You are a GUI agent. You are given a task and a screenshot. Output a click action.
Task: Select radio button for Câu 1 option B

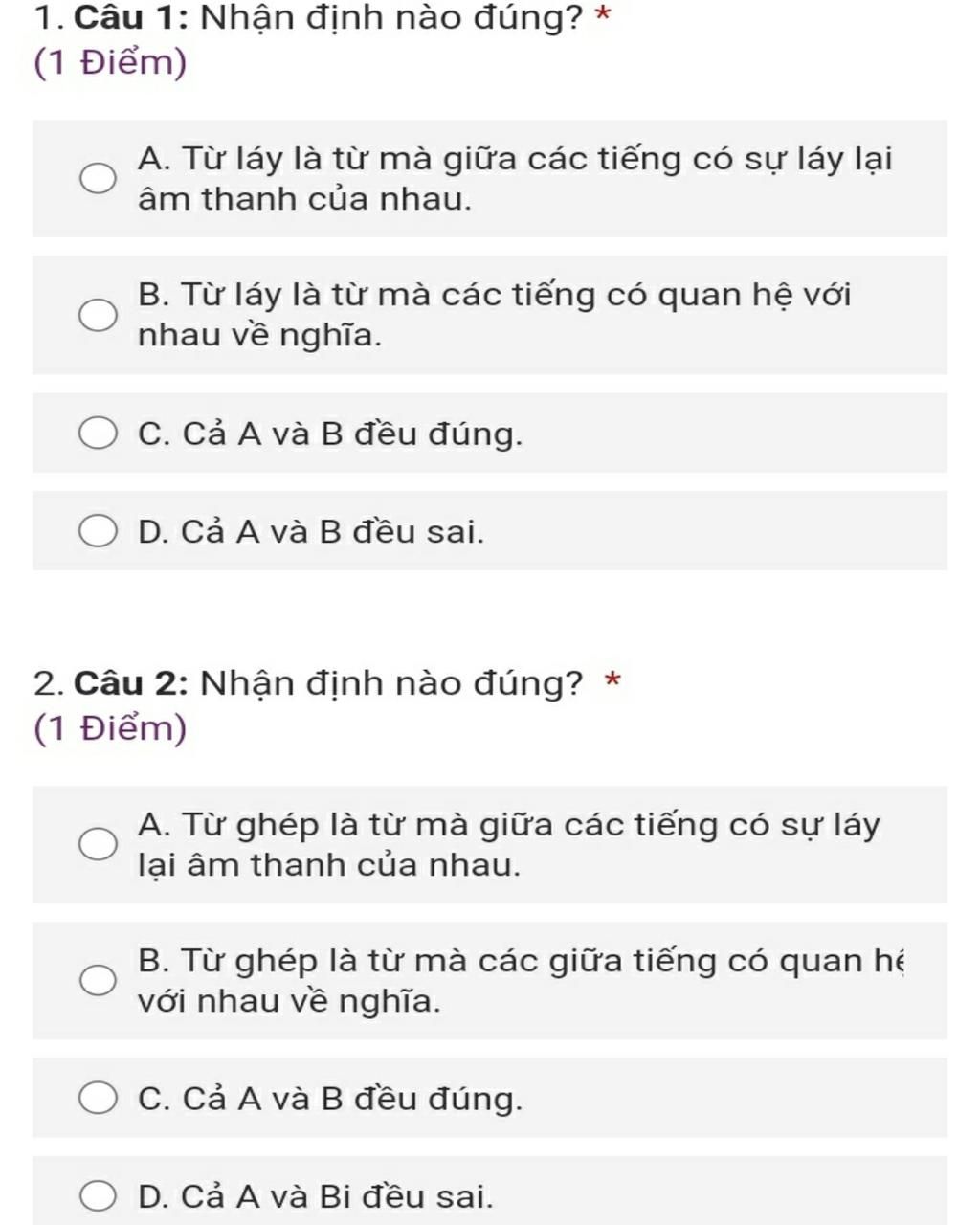point(97,315)
